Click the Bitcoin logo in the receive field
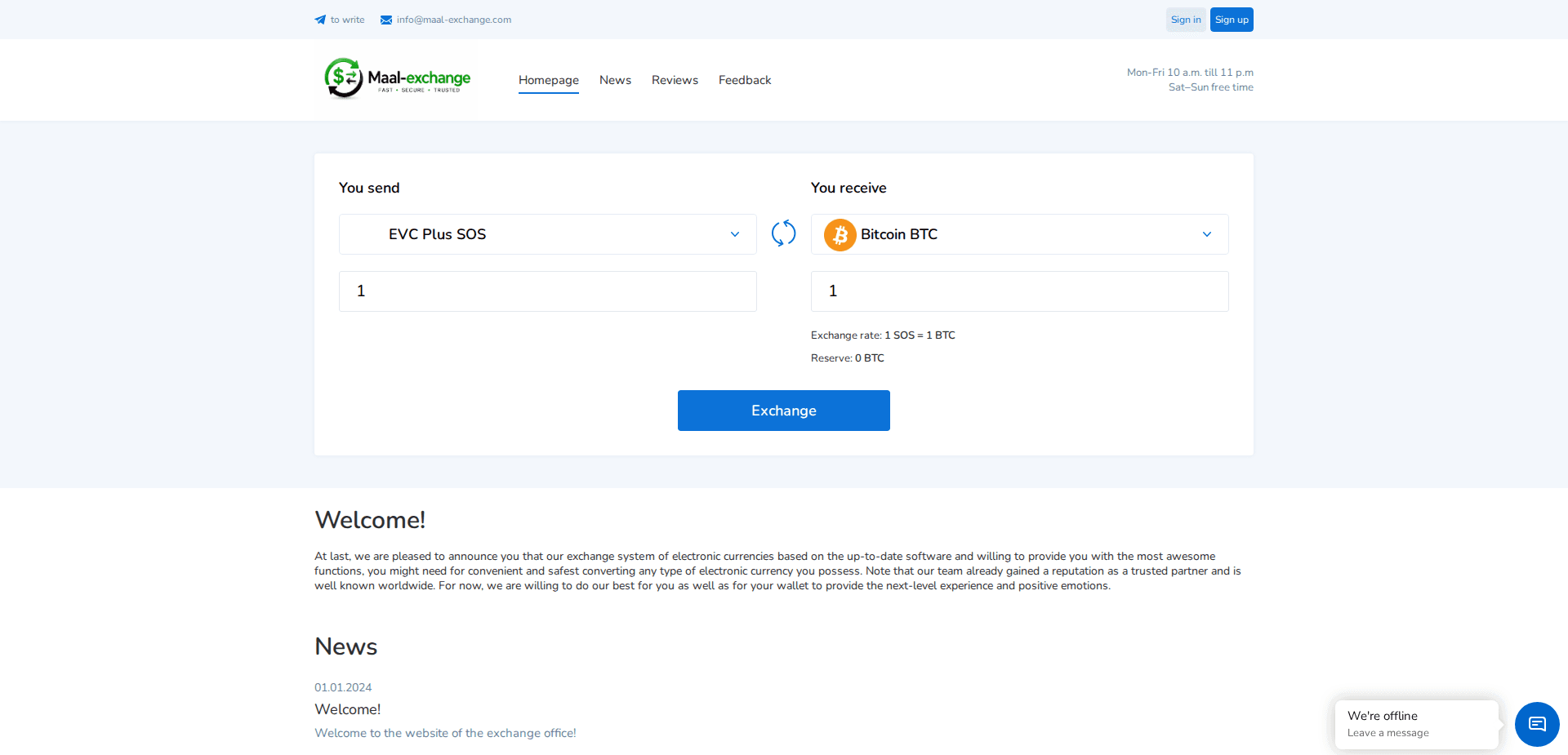 [x=840, y=234]
